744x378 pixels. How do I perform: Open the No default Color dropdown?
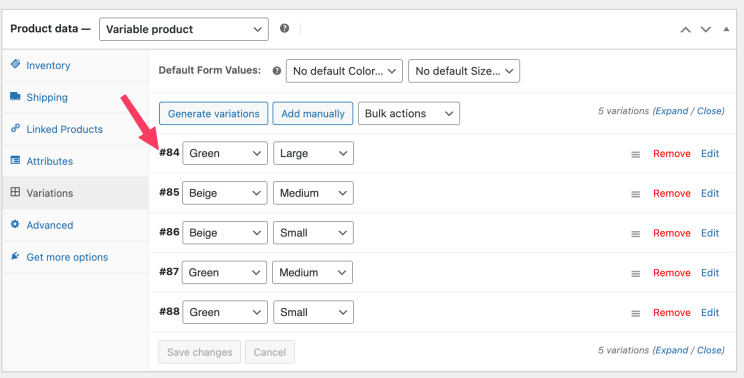344,71
